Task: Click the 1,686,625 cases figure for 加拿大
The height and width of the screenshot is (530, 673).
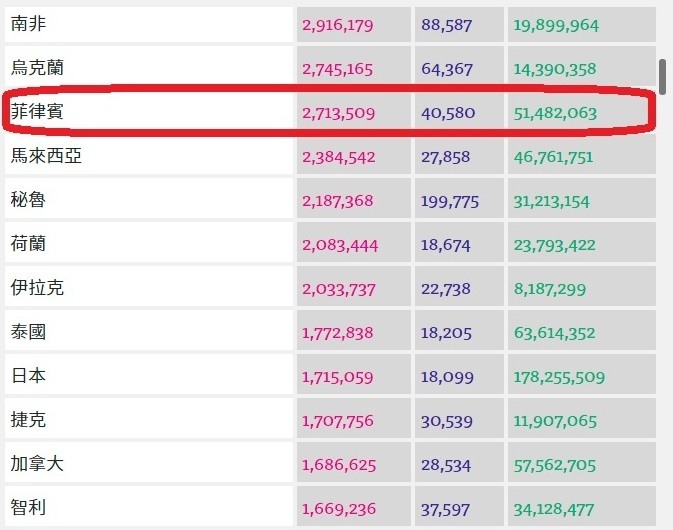Action: point(338,466)
